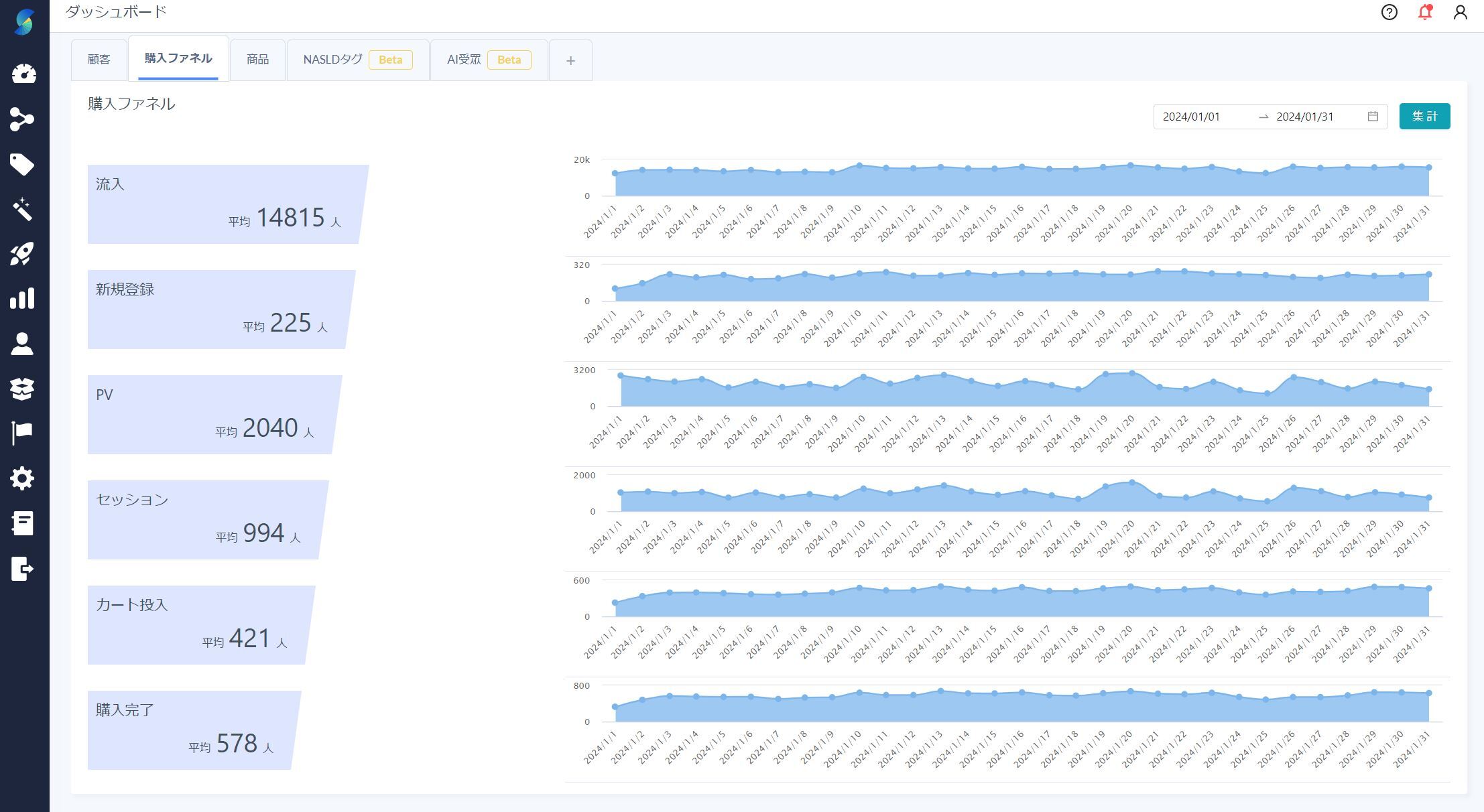Select the magic wand icon in sidebar

[x=22, y=209]
